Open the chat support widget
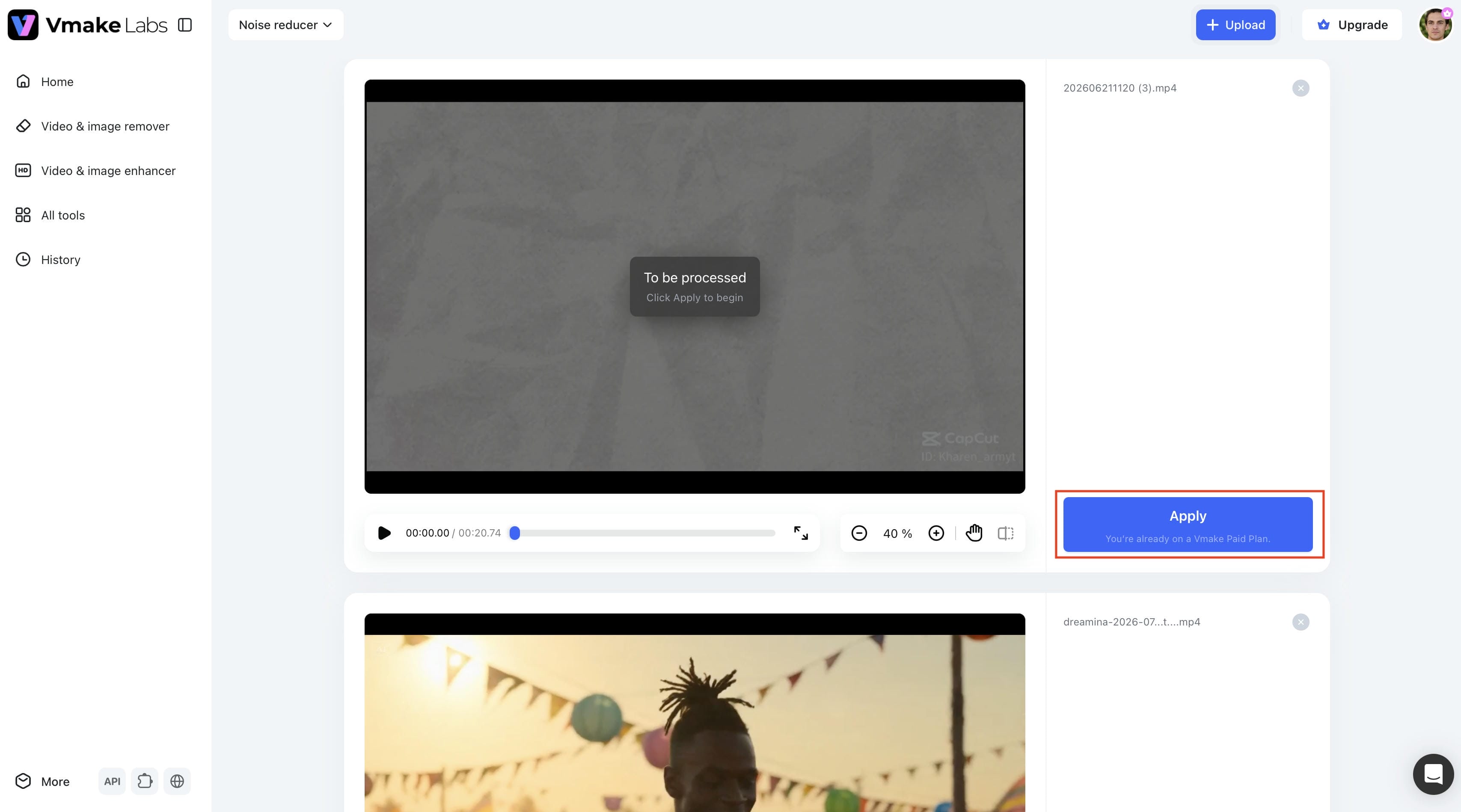The height and width of the screenshot is (812, 1461). click(1433, 774)
